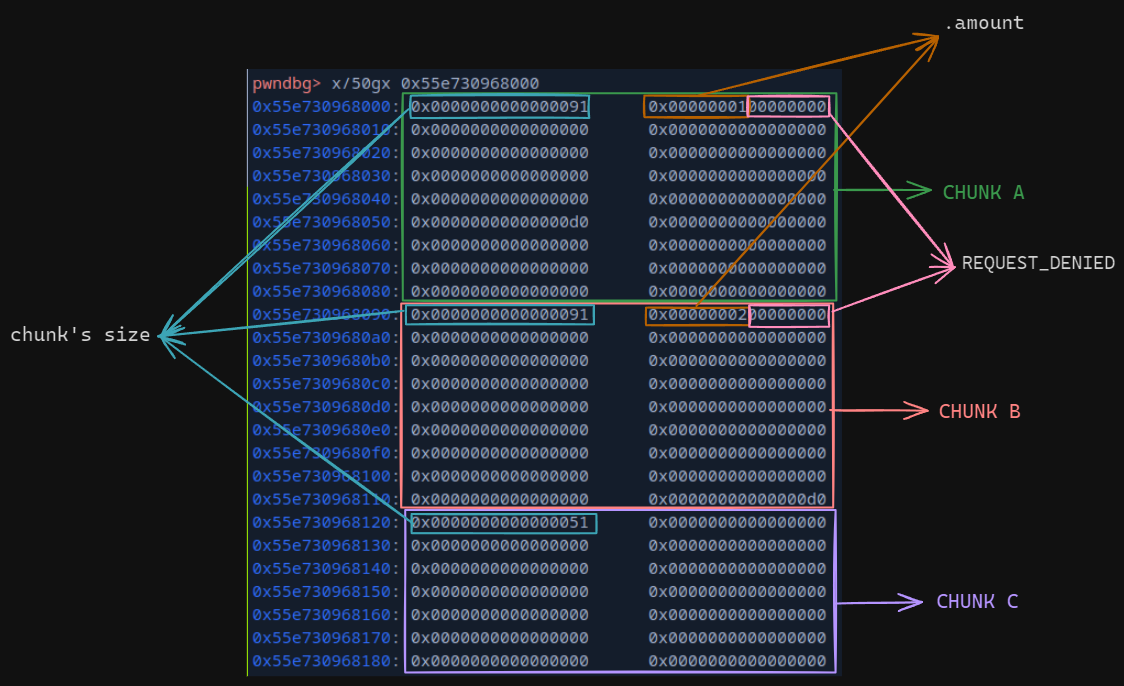Screen dimensions: 1124x686
Task: Select the chunk's size label
Action: point(80,335)
